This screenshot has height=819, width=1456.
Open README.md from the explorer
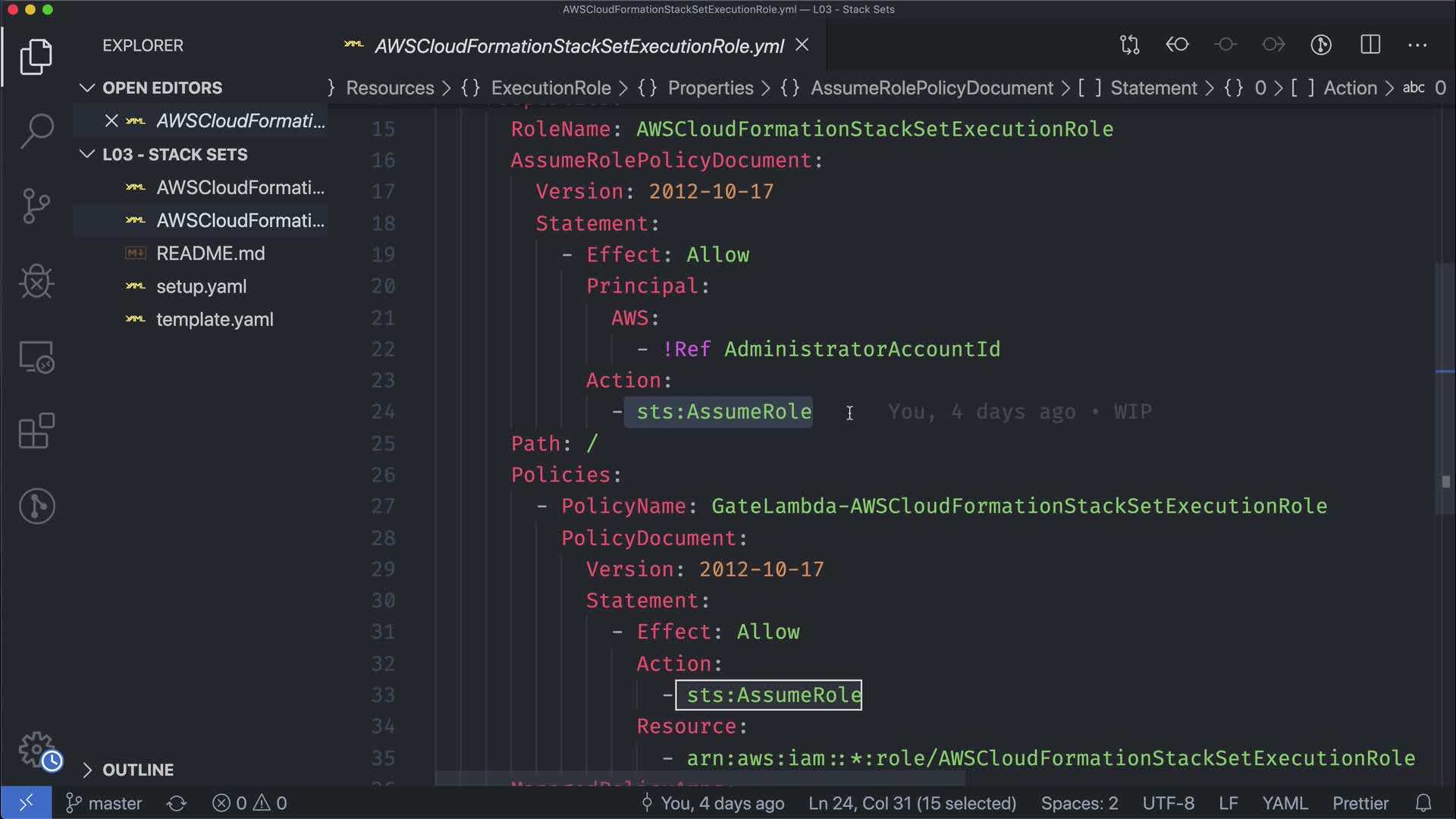click(210, 253)
